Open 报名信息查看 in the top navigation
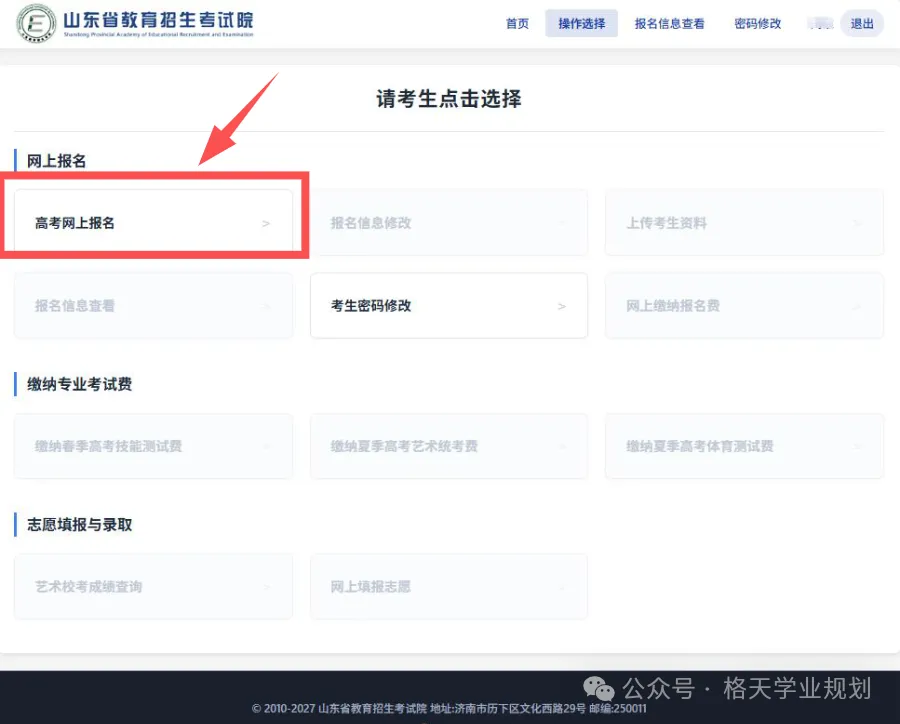Image resolution: width=900 pixels, height=724 pixels. (669, 24)
